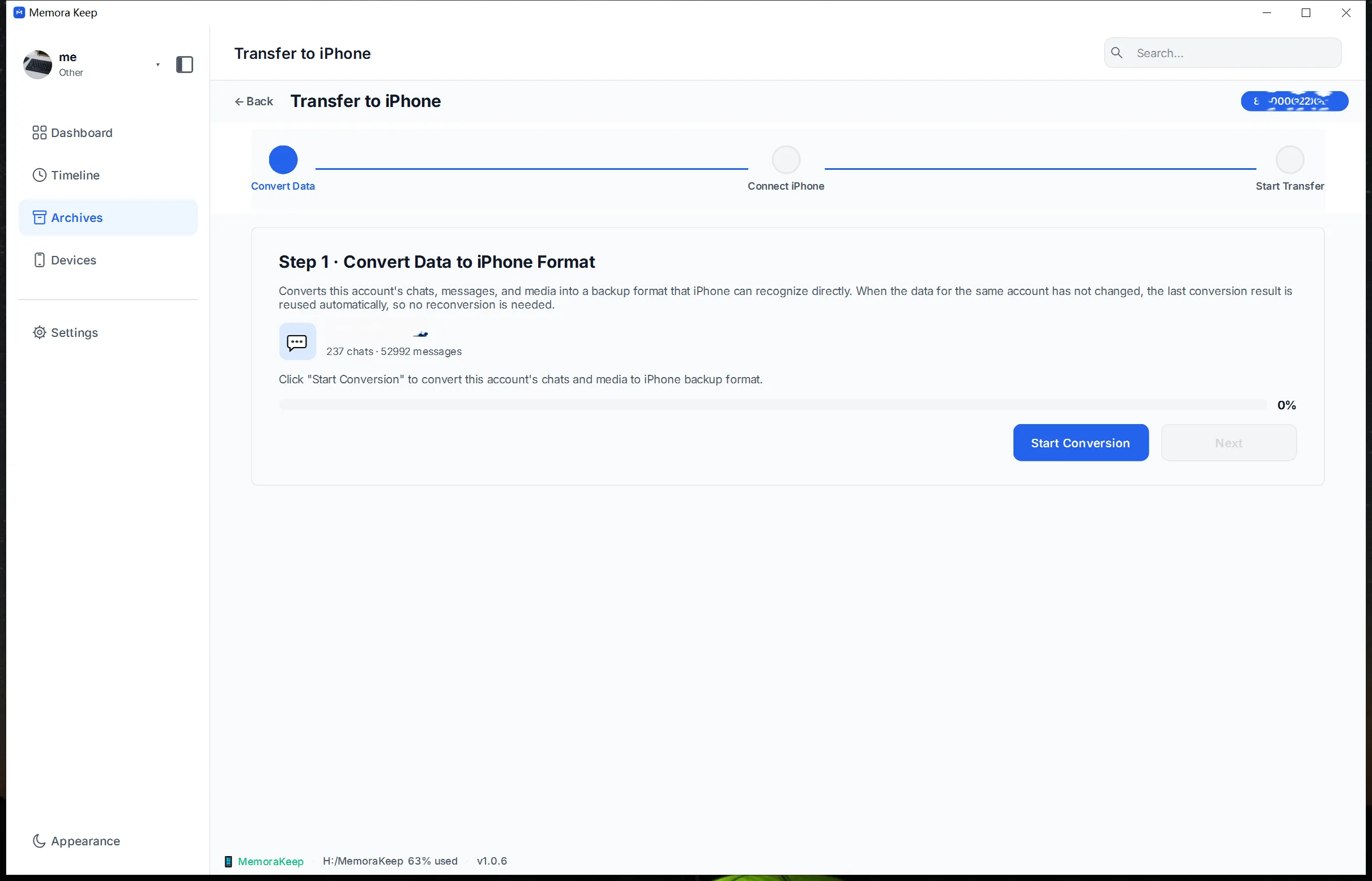Toggle the sidebar collapse icon
This screenshot has height=881, width=1372.
point(184,65)
